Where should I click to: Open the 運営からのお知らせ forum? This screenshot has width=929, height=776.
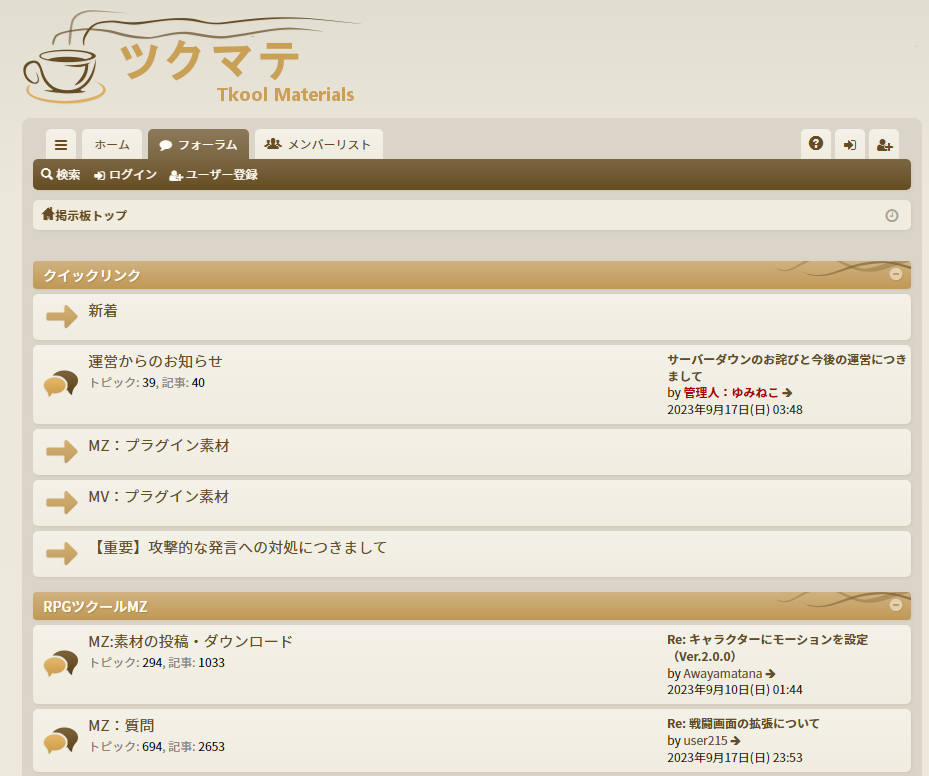coord(155,361)
